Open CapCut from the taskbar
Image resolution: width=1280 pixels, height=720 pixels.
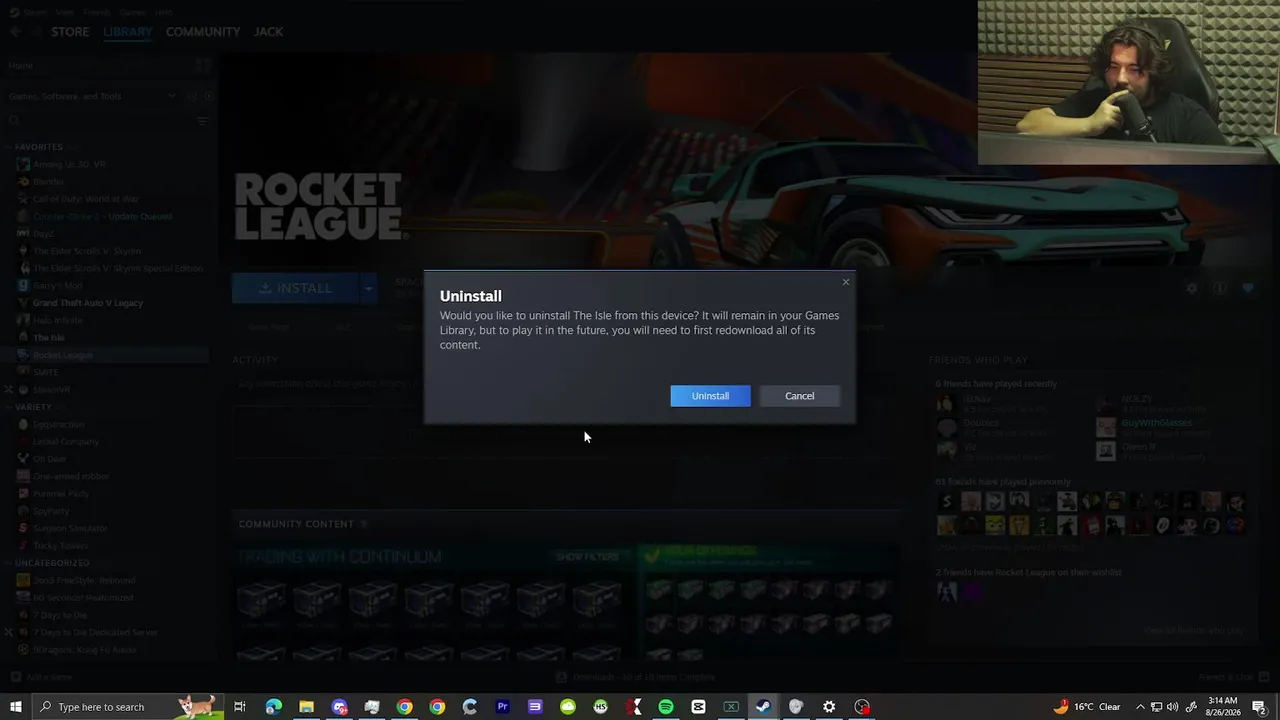[698, 707]
